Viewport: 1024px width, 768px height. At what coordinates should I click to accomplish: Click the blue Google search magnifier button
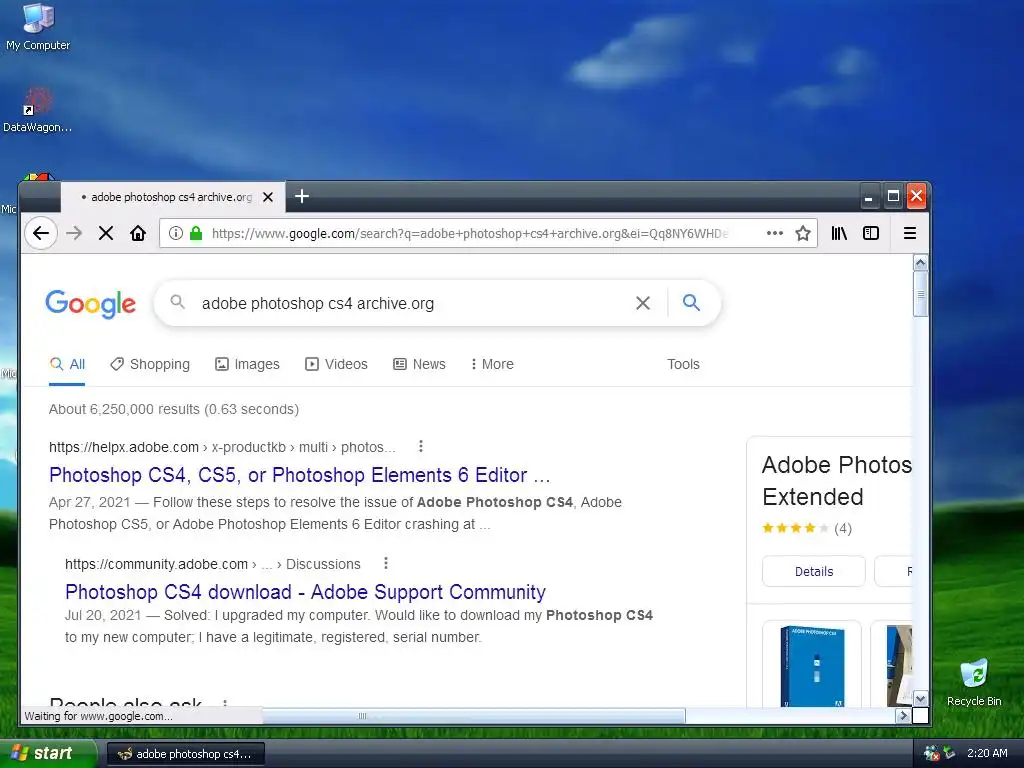pos(691,302)
